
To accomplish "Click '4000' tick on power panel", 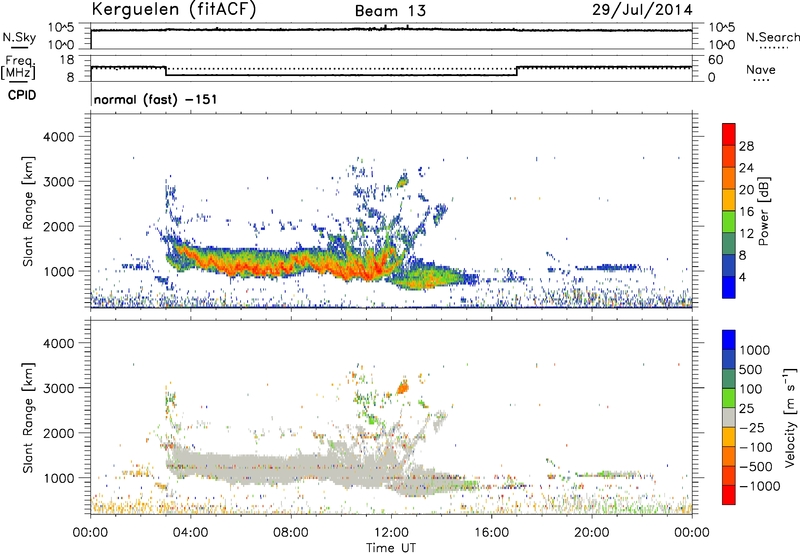I will pyautogui.click(x=58, y=137).
